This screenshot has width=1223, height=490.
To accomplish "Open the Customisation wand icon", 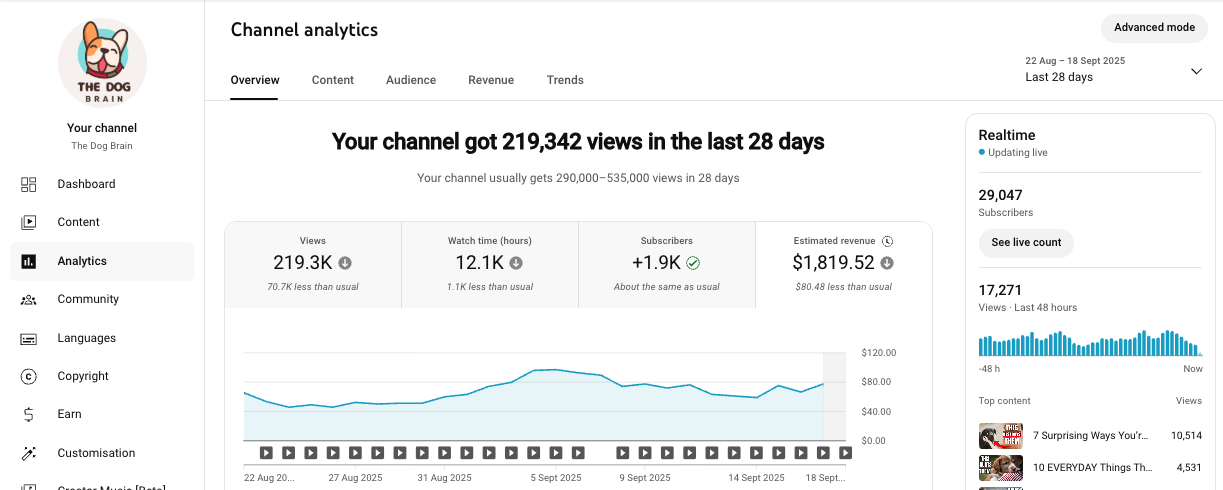I will [x=29, y=453].
